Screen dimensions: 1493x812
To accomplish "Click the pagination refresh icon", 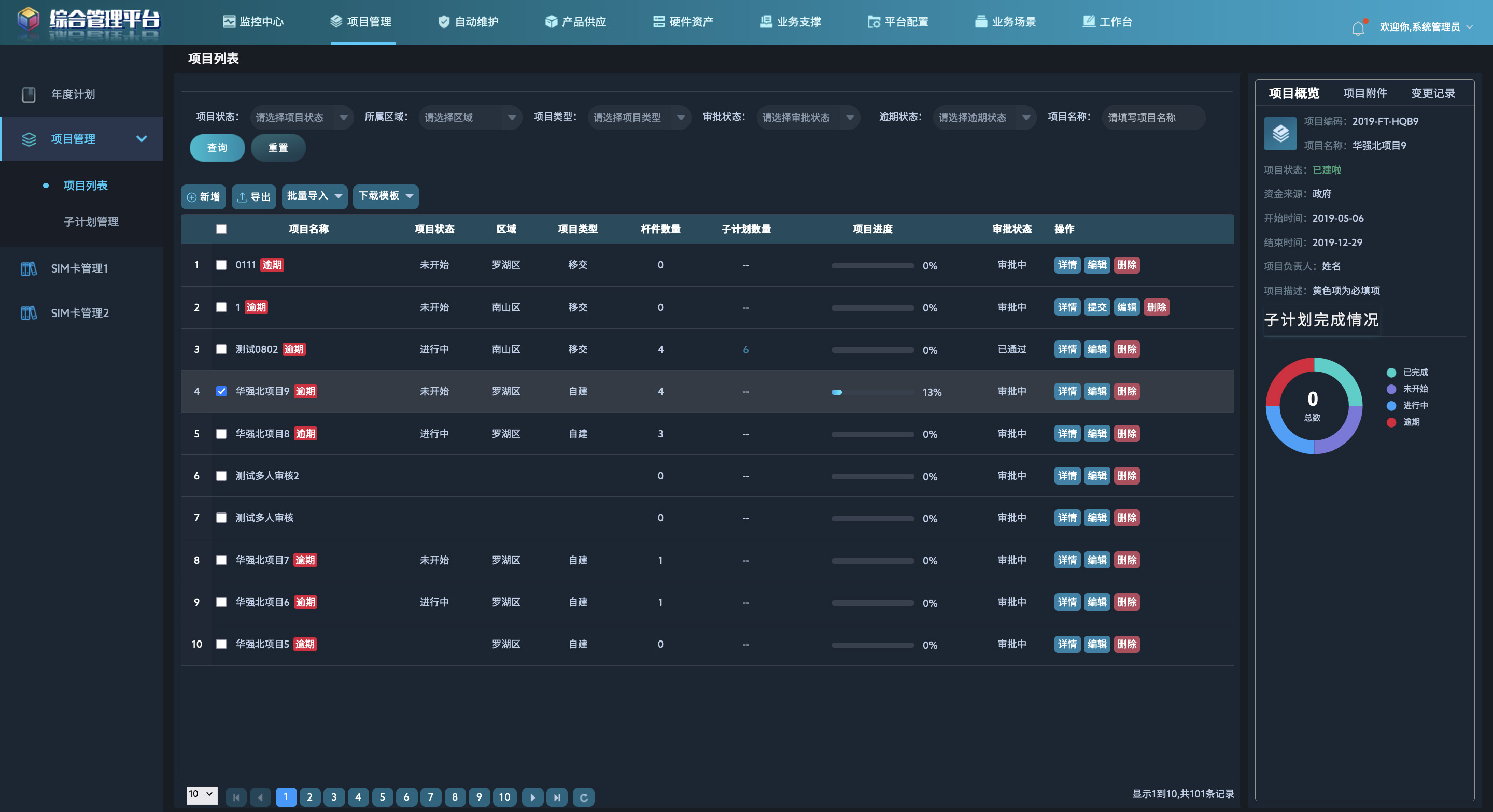I will [x=583, y=797].
